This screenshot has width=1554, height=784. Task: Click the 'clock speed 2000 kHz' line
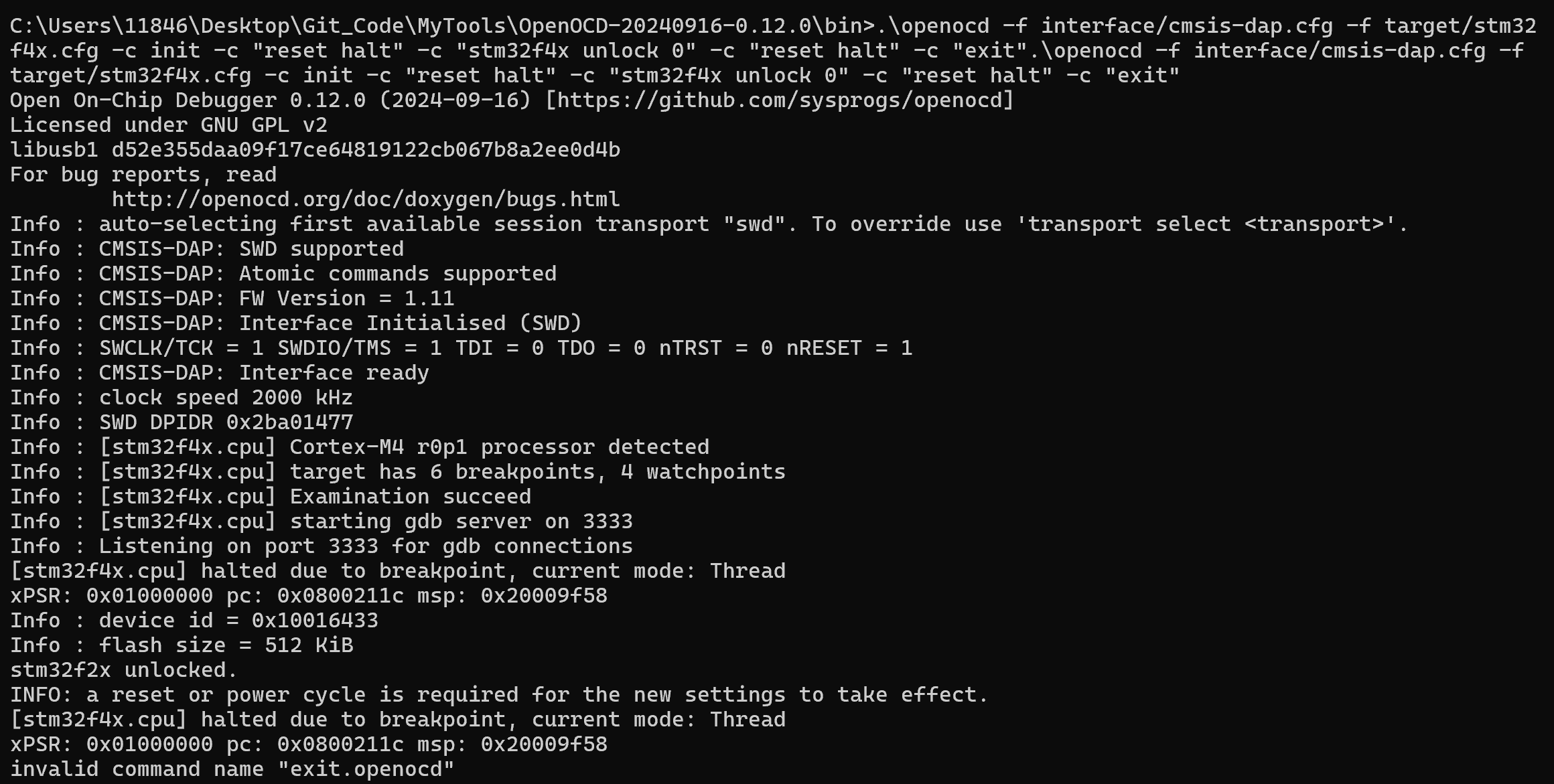pos(181,398)
